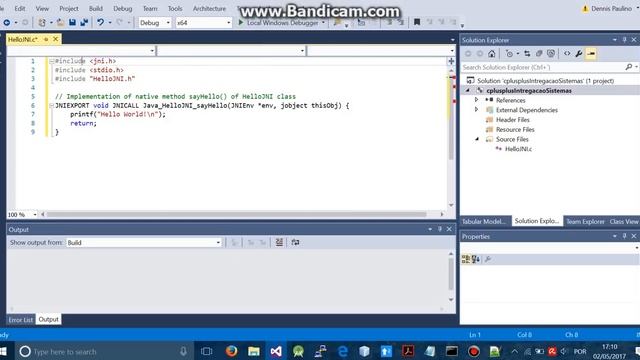Click the Save All icon

click(84, 22)
